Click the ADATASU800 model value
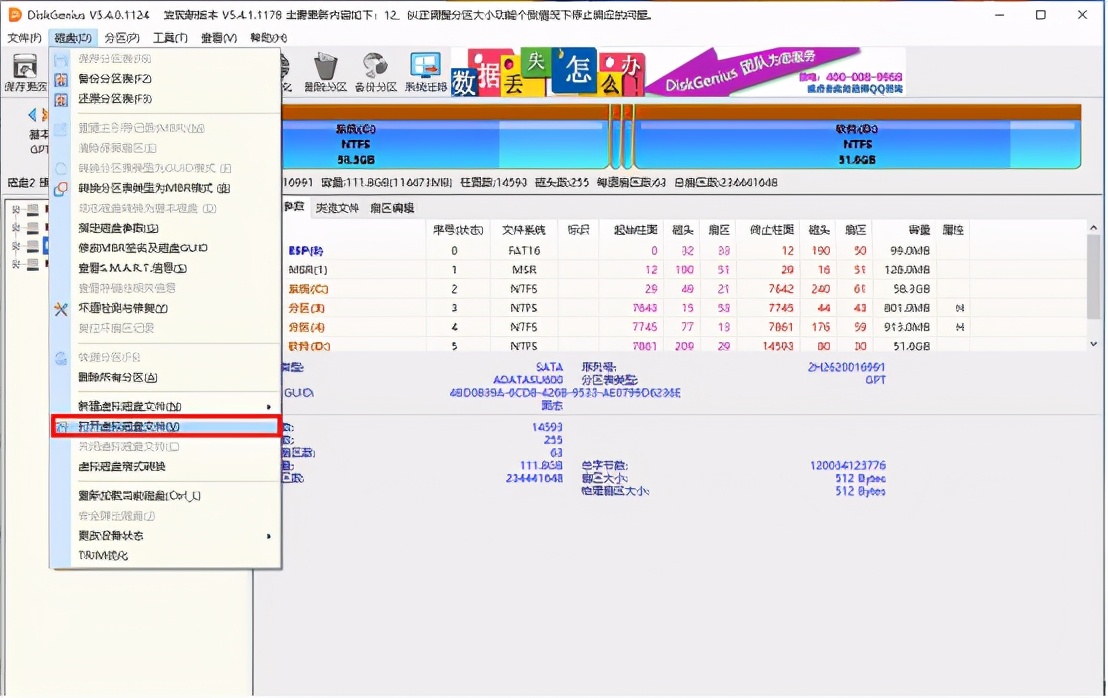The height and width of the screenshot is (698, 1108). click(x=528, y=379)
